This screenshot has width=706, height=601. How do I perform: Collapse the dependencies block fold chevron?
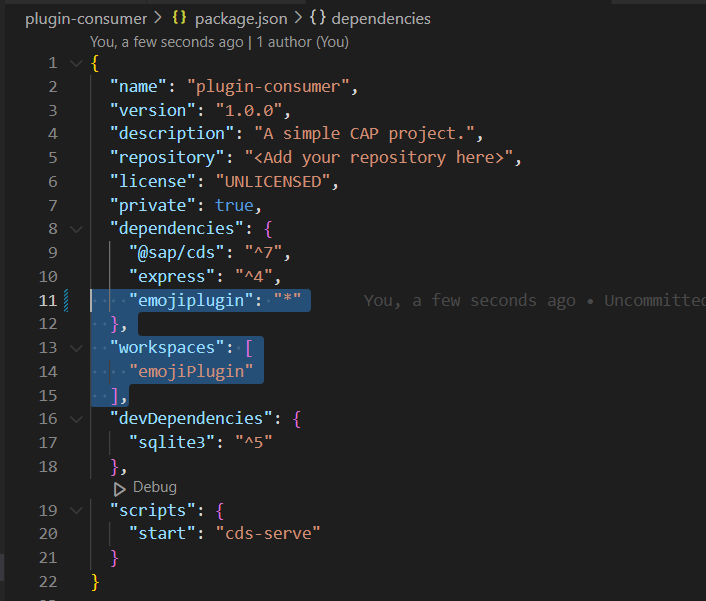pyautogui.click(x=77, y=229)
